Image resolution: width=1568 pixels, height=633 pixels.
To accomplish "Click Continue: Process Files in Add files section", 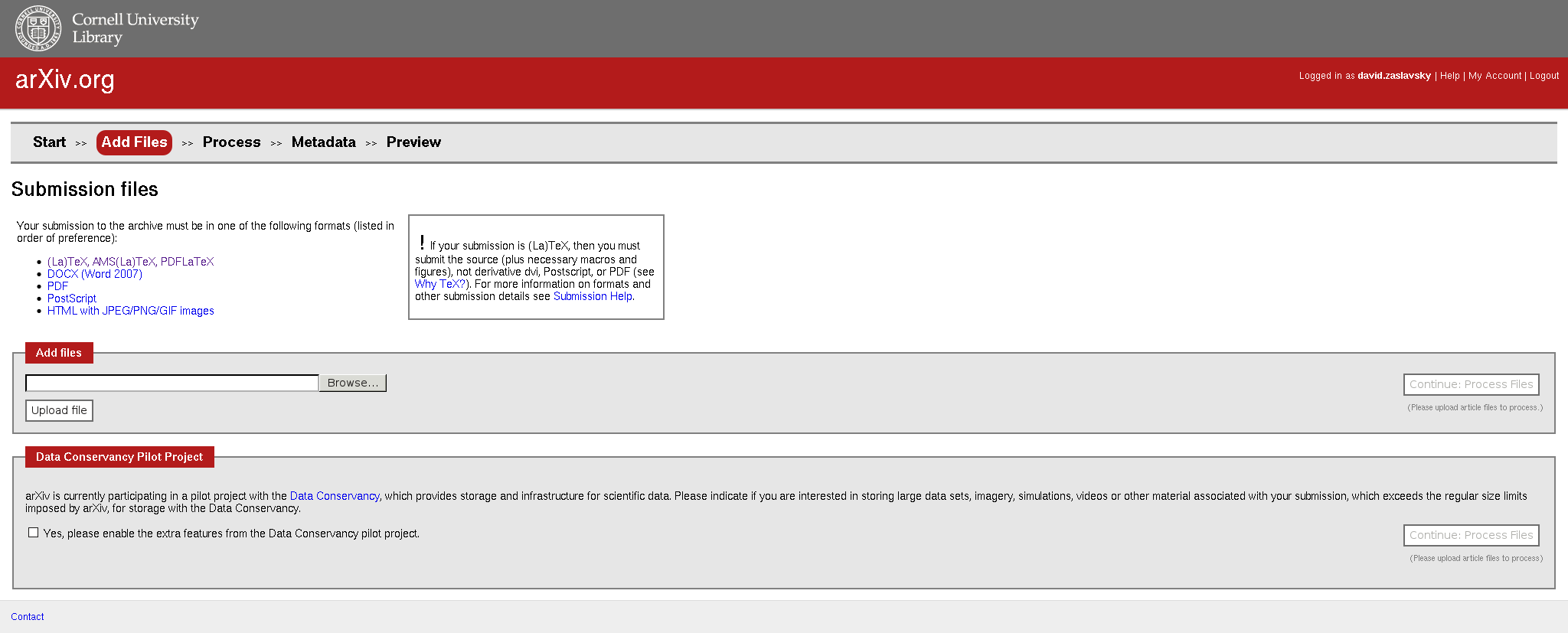I will (1471, 384).
